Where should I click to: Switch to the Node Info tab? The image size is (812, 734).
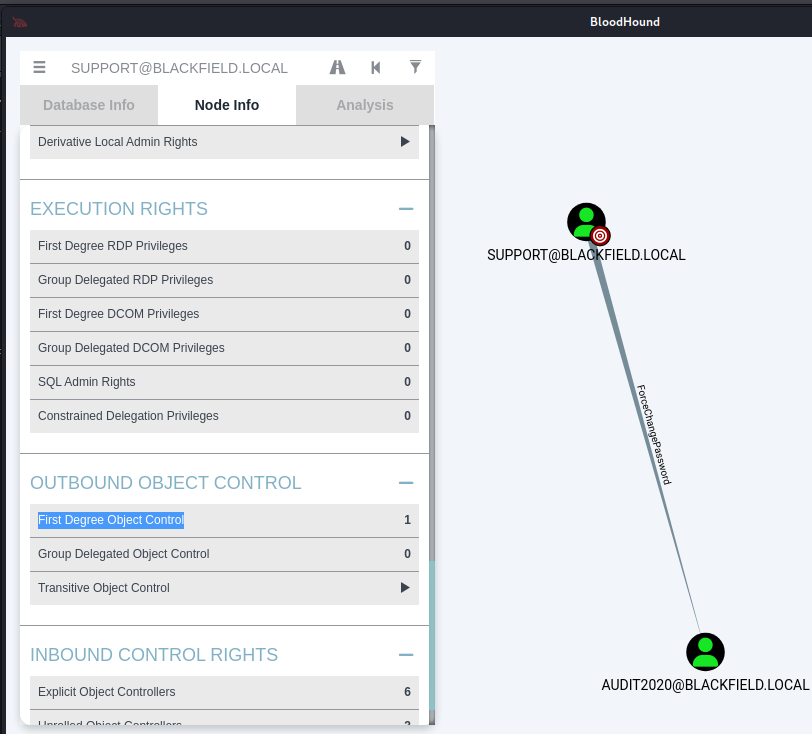(227, 105)
